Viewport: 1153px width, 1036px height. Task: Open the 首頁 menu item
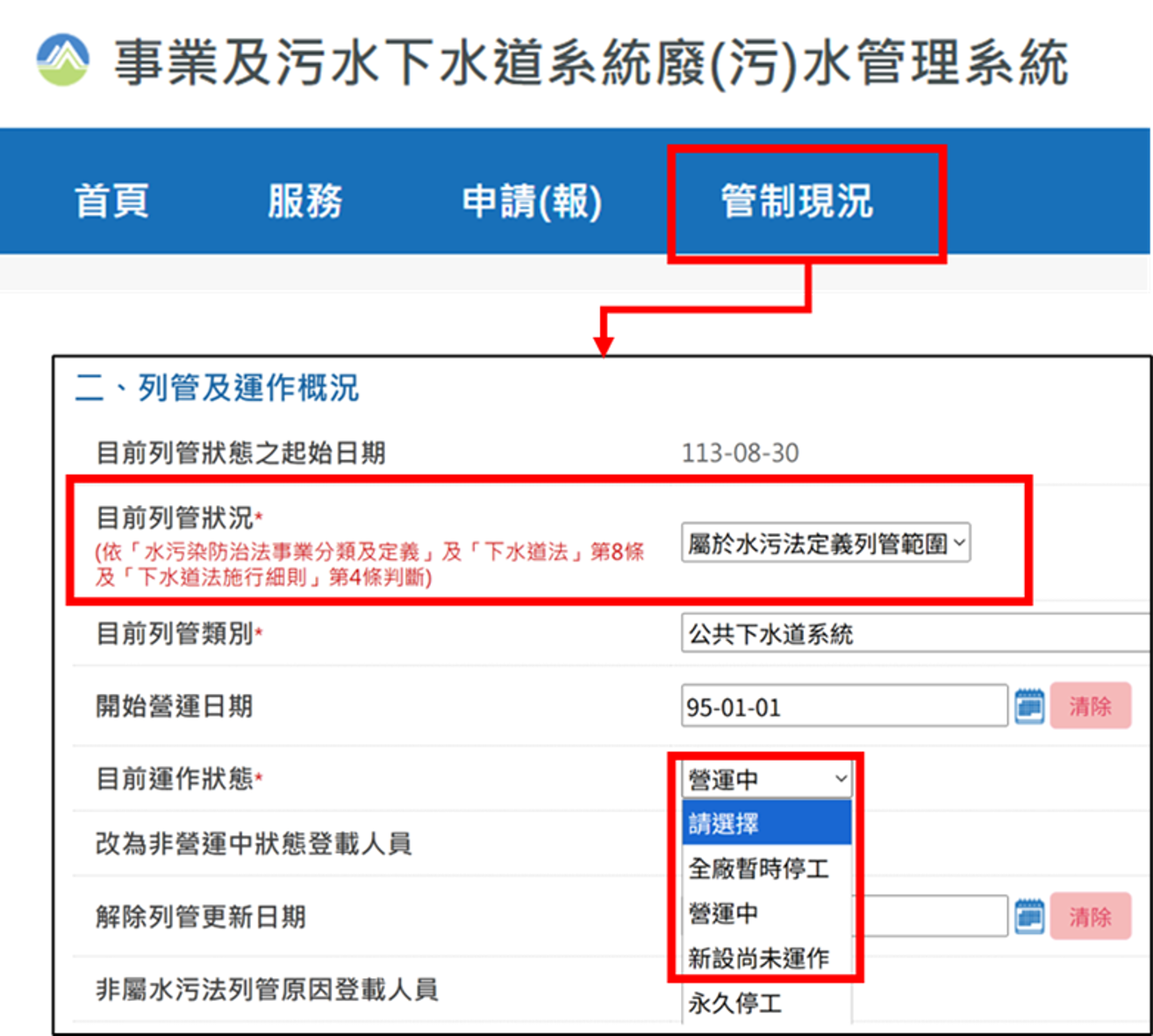112,201
